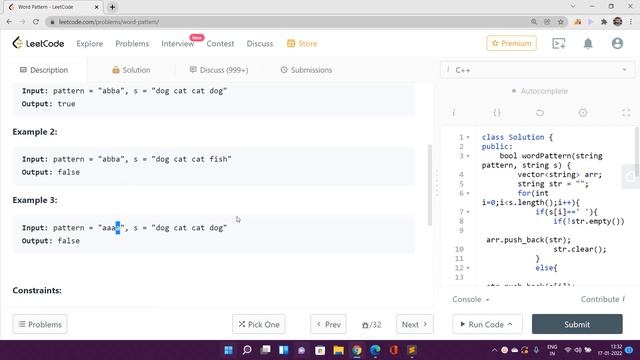This screenshot has width=640, height=360.
Task: Open the editor settings hexagon icon
Action: (583, 113)
